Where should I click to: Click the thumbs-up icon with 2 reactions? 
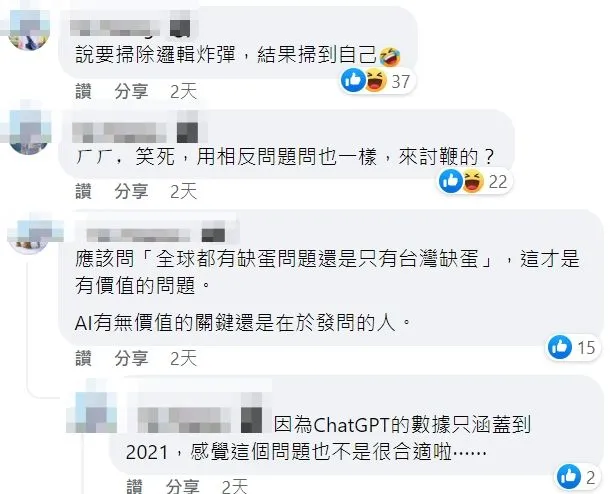click(x=569, y=476)
